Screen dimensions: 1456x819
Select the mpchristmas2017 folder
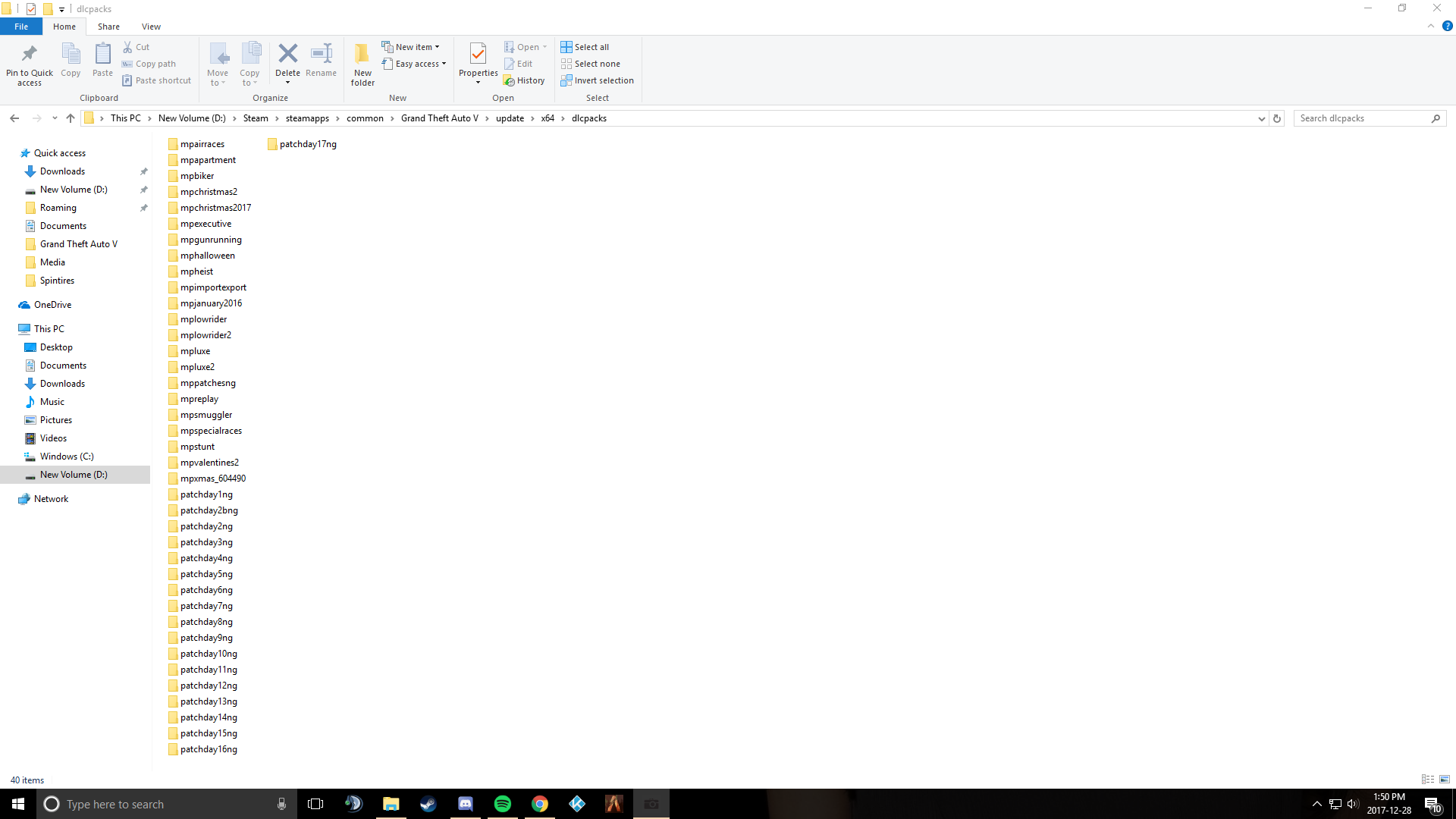210,208
